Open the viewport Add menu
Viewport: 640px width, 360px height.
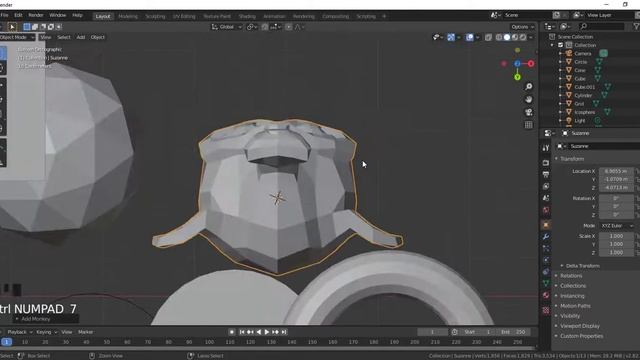coord(81,37)
